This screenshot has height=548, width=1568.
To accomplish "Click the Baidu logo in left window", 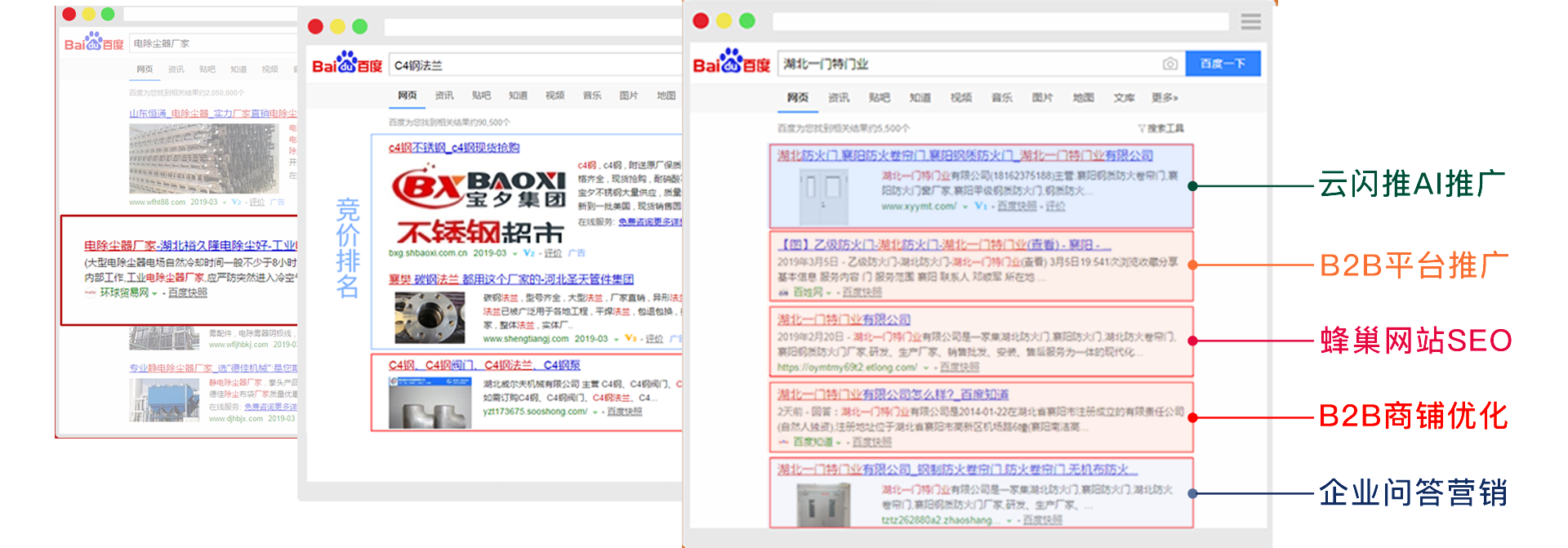I will (94, 42).
